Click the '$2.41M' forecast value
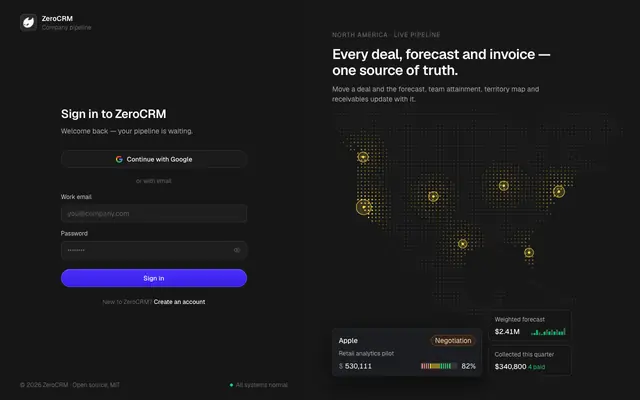The image size is (640, 400). point(507,331)
